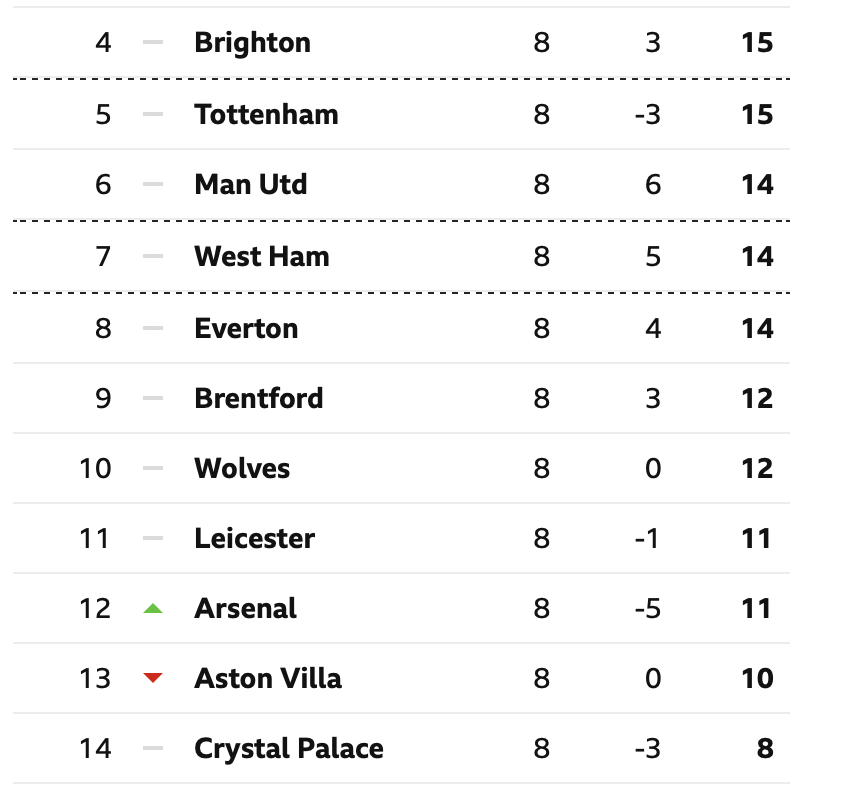This screenshot has width=850, height=788.
Task: Select the Man Utd team name
Action: click(x=251, y=184)
